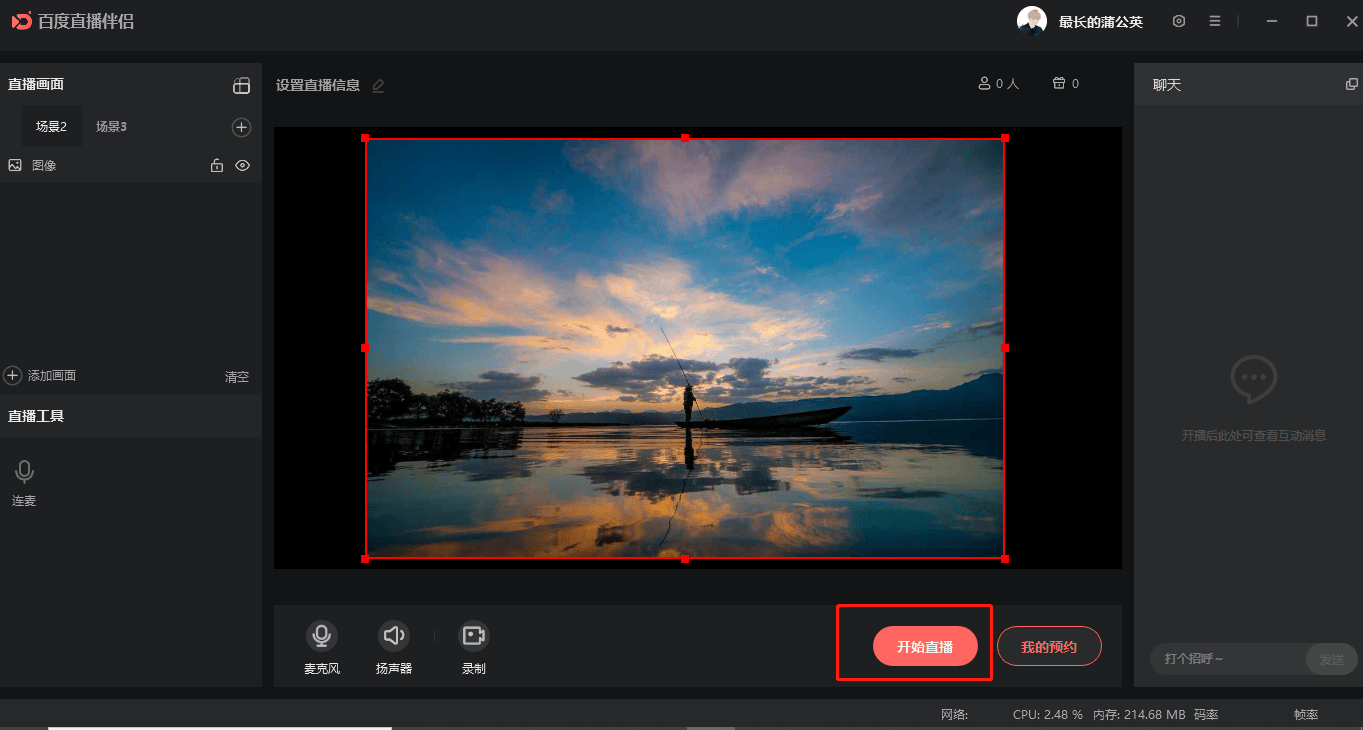Screen dimensions: 1363x730
Task: Add a new scene with plus icon
Action: [x=241, y=127]
